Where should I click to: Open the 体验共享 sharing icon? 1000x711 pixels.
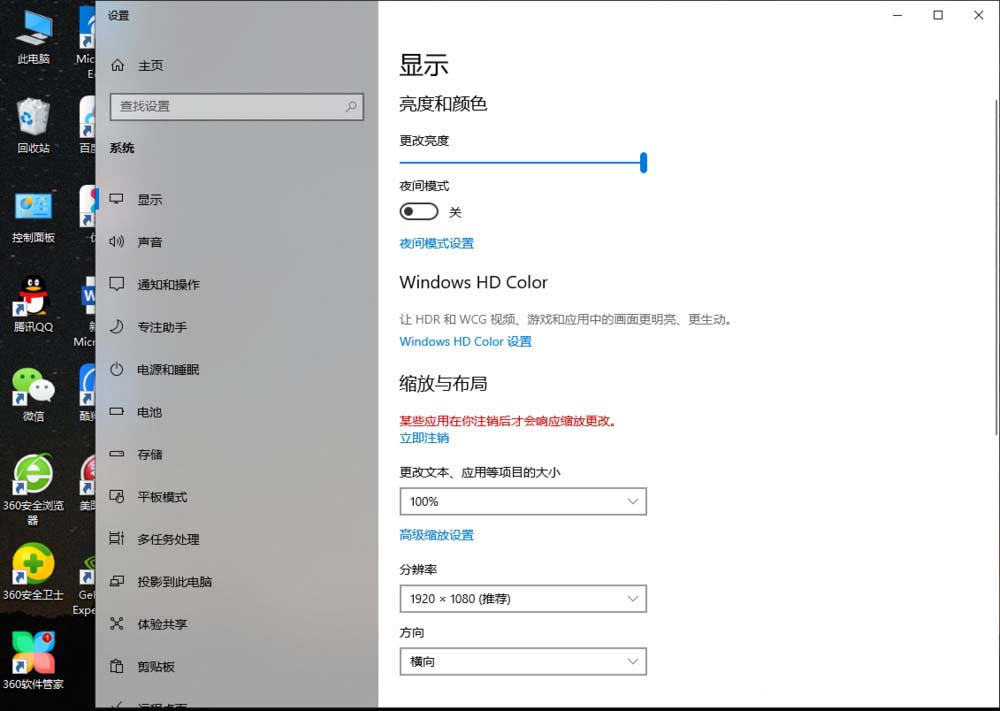tap(117, 624)
